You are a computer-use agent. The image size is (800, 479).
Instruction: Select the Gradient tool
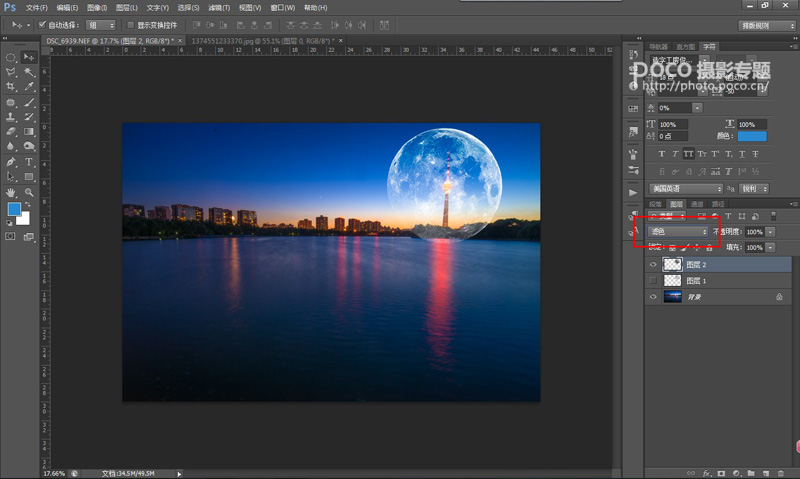coord(29,132)
